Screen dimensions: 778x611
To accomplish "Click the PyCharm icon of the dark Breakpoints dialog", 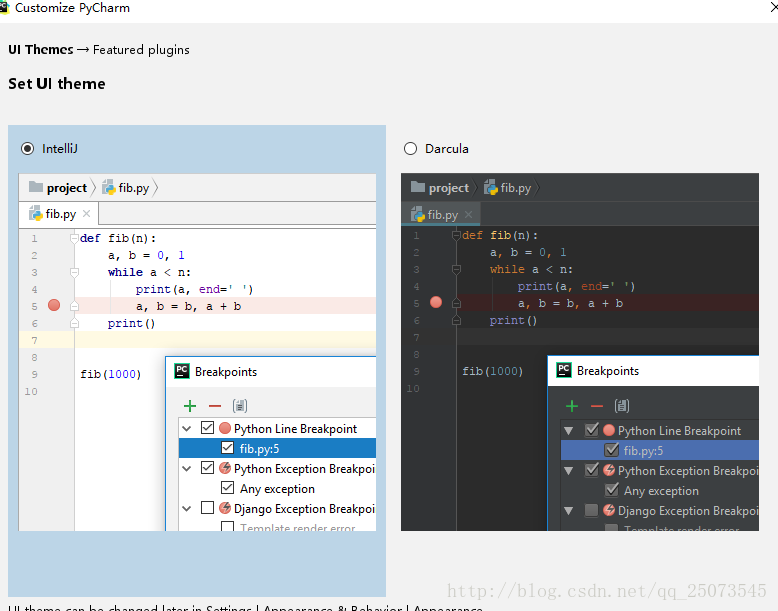I will tap(564, 370).
